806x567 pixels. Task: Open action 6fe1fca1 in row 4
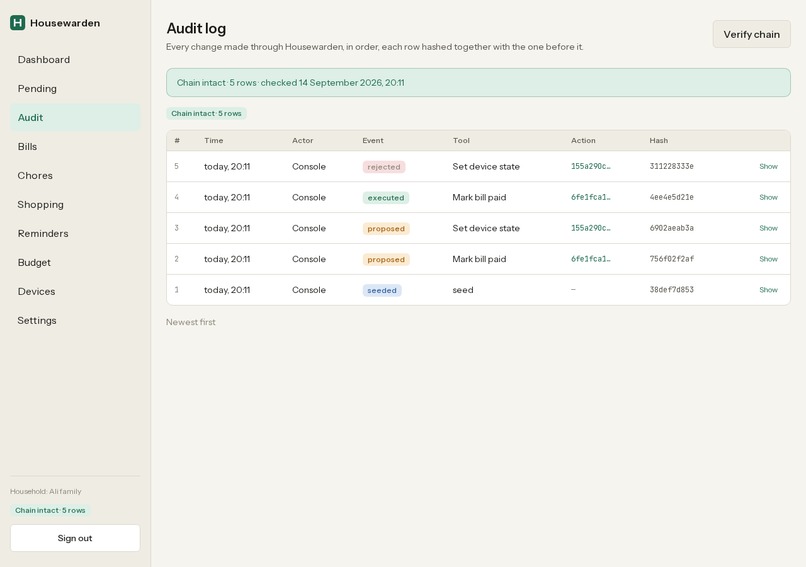(x=591, y=197)
